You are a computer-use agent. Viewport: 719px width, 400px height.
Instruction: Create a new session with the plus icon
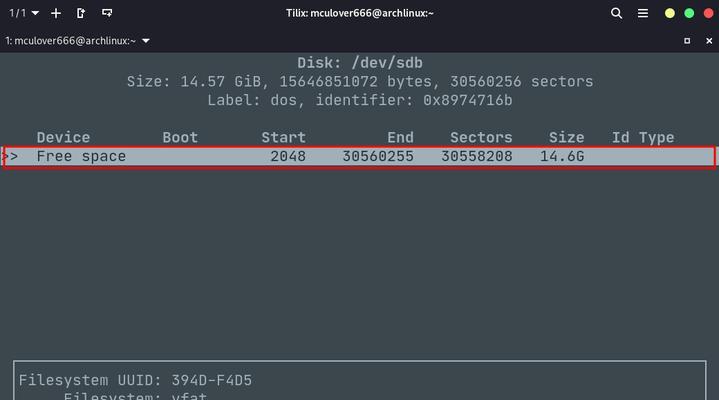[x=56, y=13]
